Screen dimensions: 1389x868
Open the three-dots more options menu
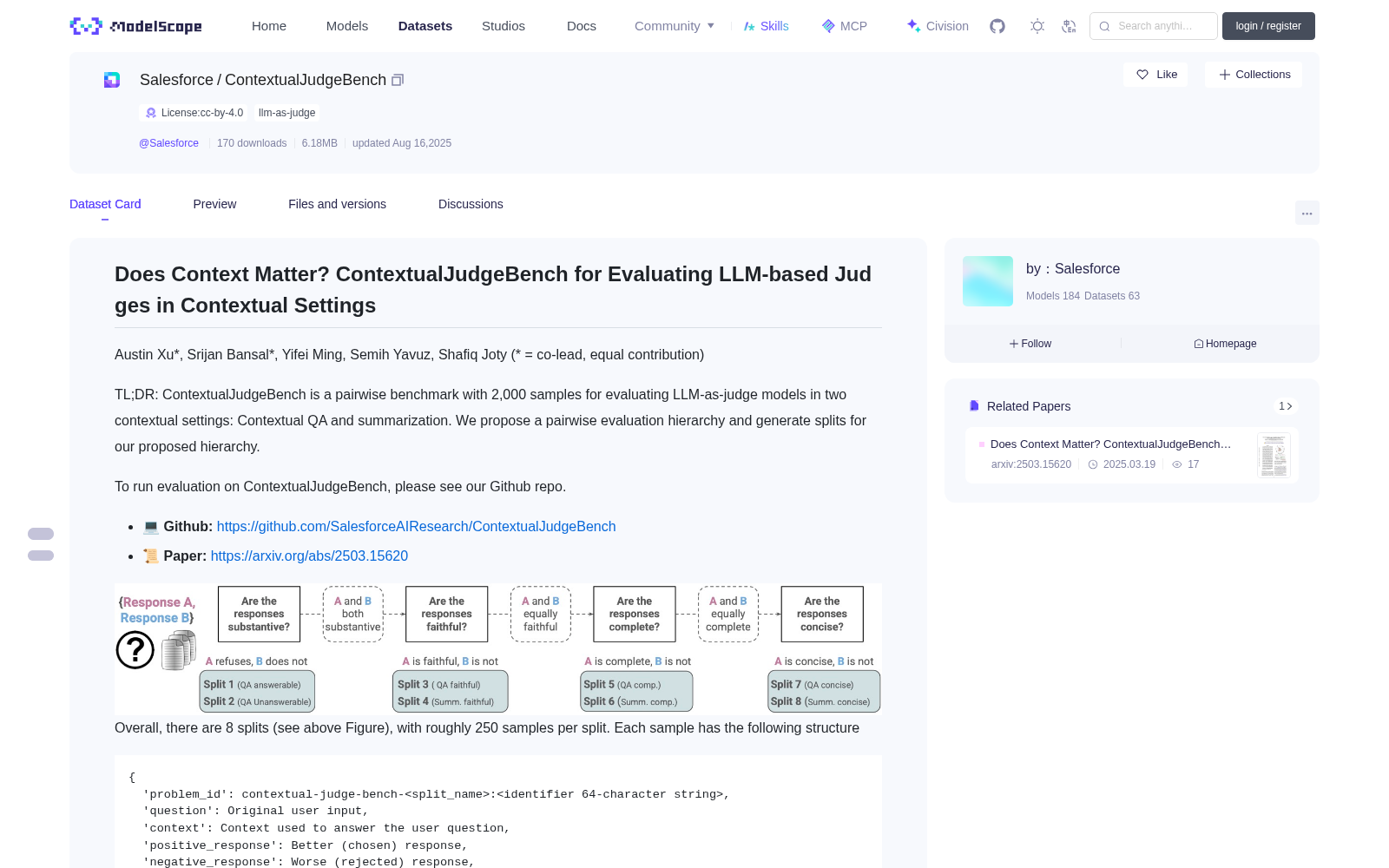pos(1307,213)
